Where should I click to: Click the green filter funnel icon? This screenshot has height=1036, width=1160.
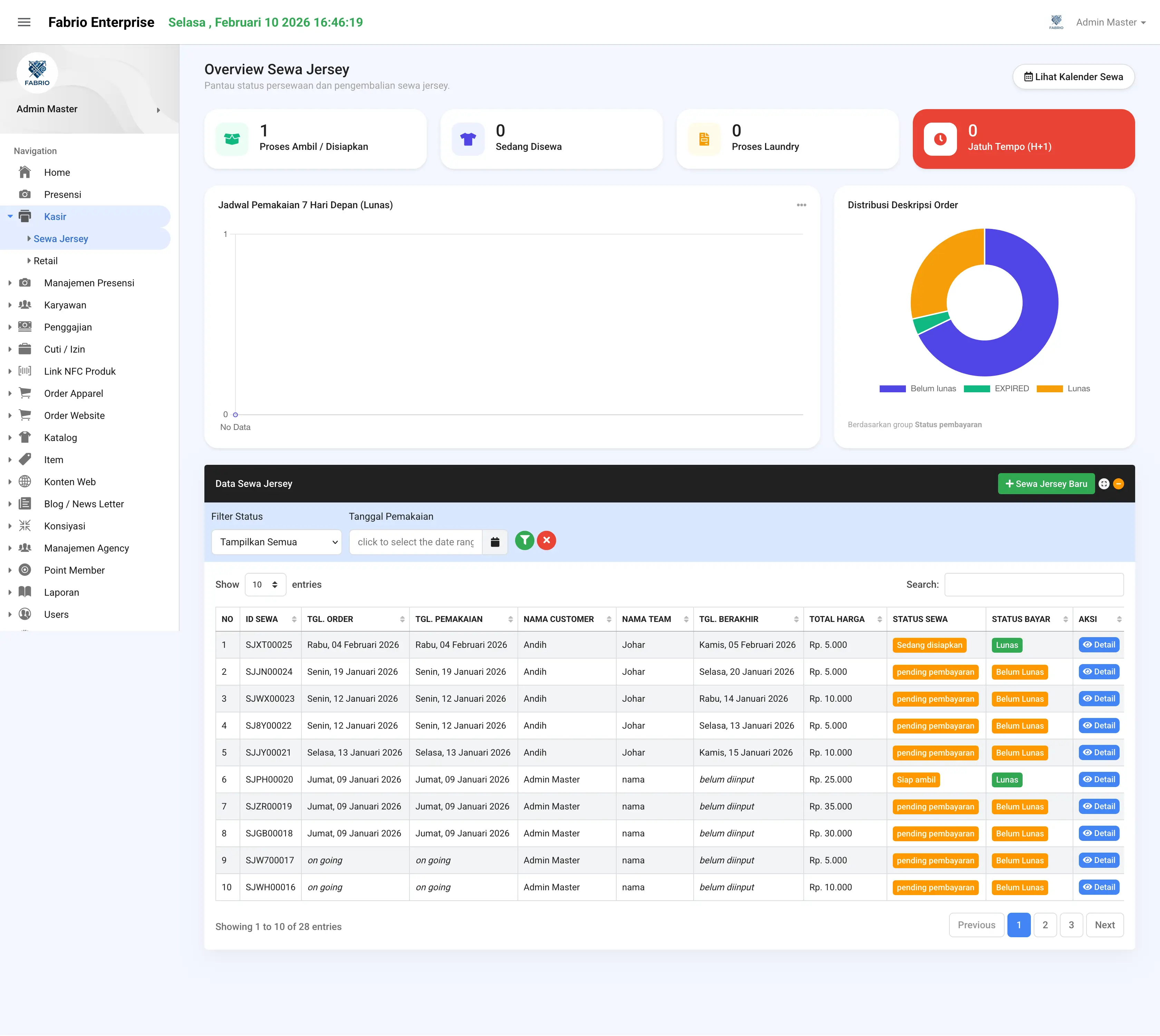[x=524, y=540]
